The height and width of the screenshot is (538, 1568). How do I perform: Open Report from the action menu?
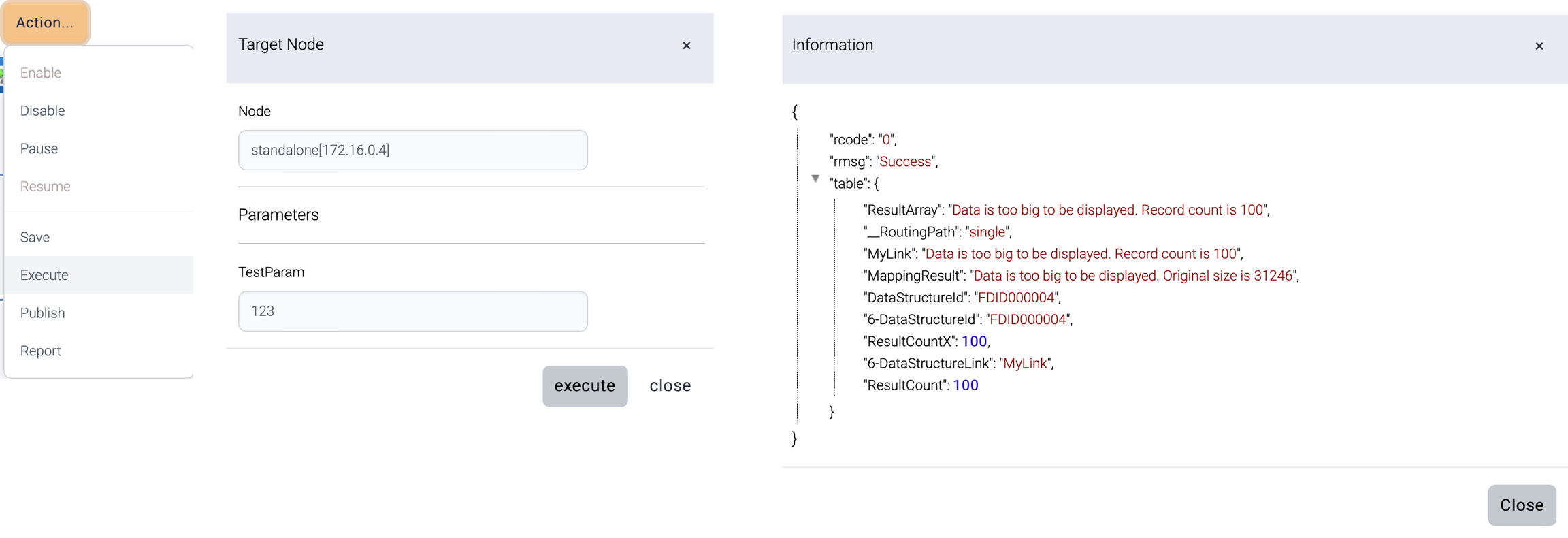[x=40, y=351]
